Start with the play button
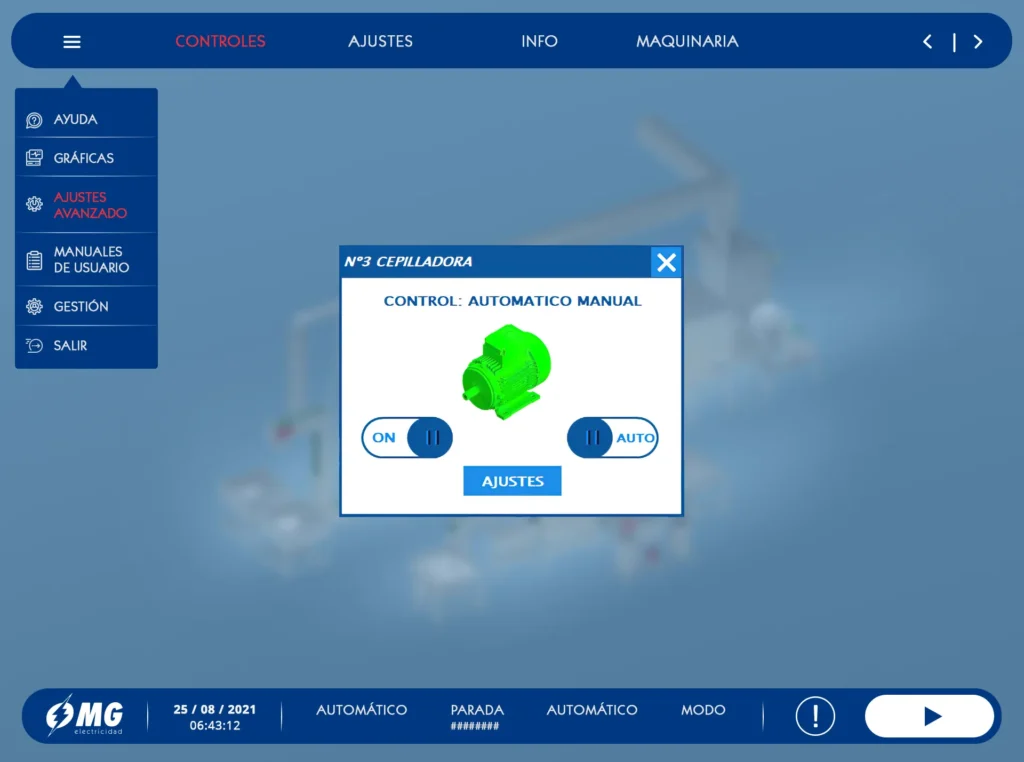The width and height of the screenshot is (1024, 762). tap(929, 716)
